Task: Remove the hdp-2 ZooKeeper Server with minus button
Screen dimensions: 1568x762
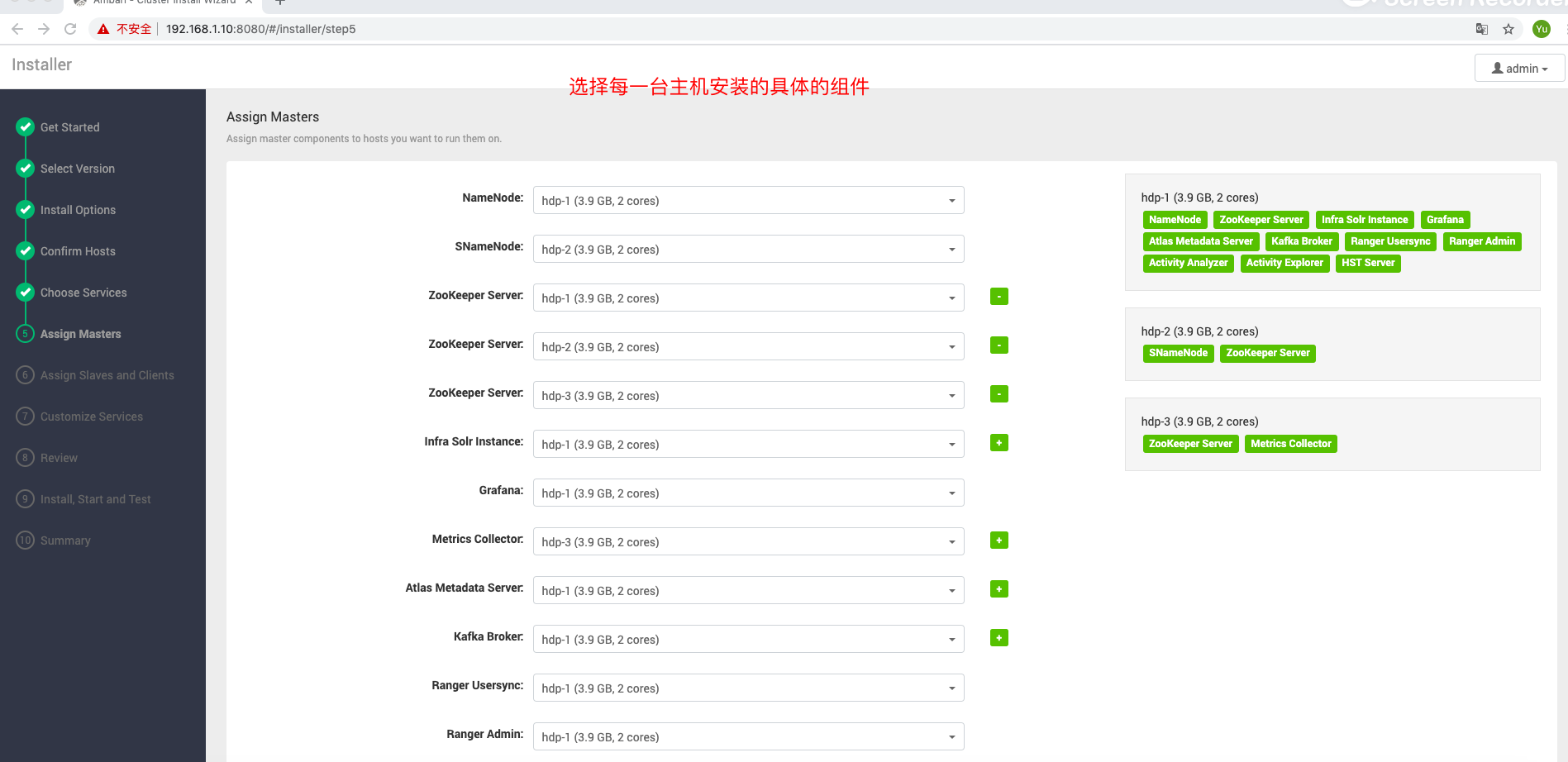Action: (998, 345)
